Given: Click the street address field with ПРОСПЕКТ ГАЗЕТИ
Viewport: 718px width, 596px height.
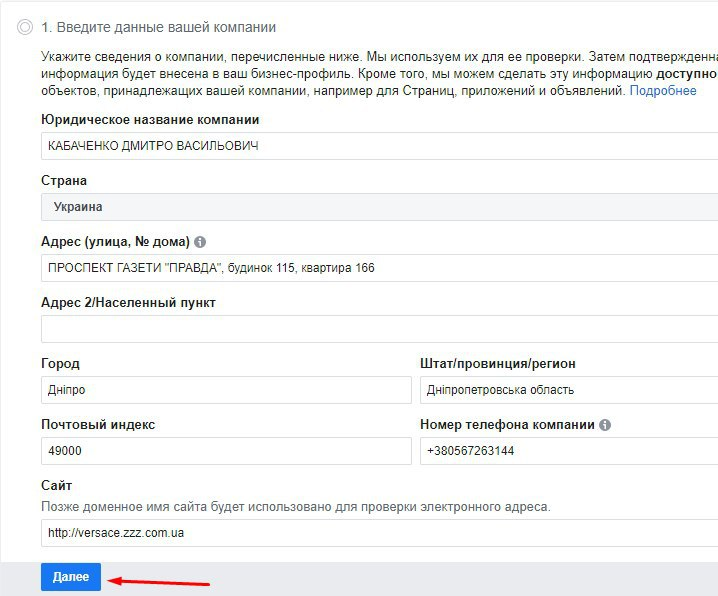Looking at the screenshot, I should point(380,268).
